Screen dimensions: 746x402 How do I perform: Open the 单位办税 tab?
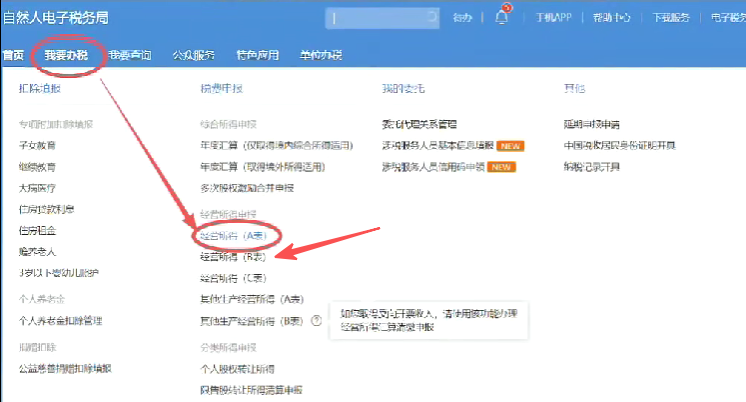click(x=320, y=55)
